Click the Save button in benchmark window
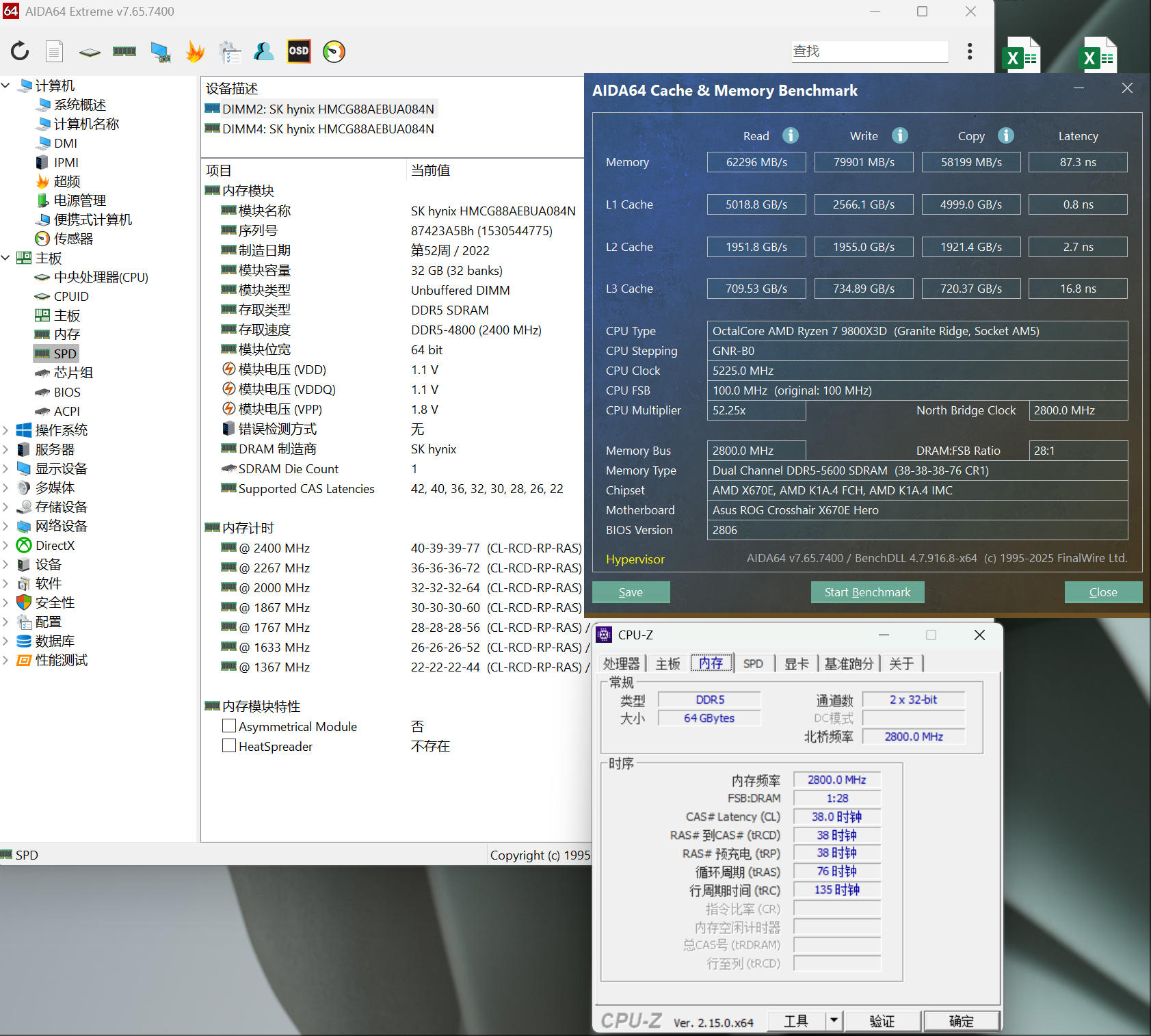 [631, 592]
